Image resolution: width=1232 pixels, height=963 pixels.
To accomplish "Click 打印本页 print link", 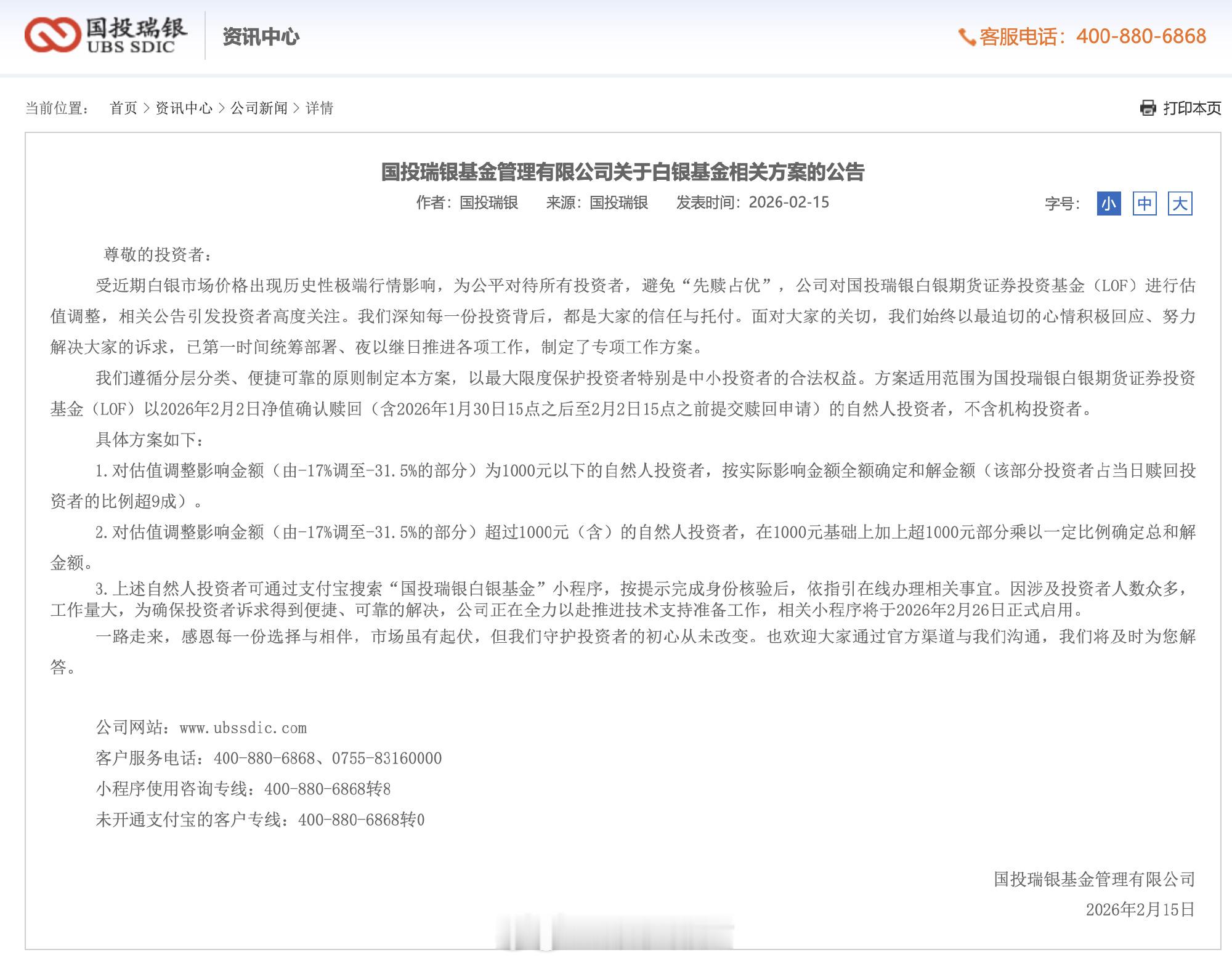I will pyautogui.click(x=1191, y=108).
